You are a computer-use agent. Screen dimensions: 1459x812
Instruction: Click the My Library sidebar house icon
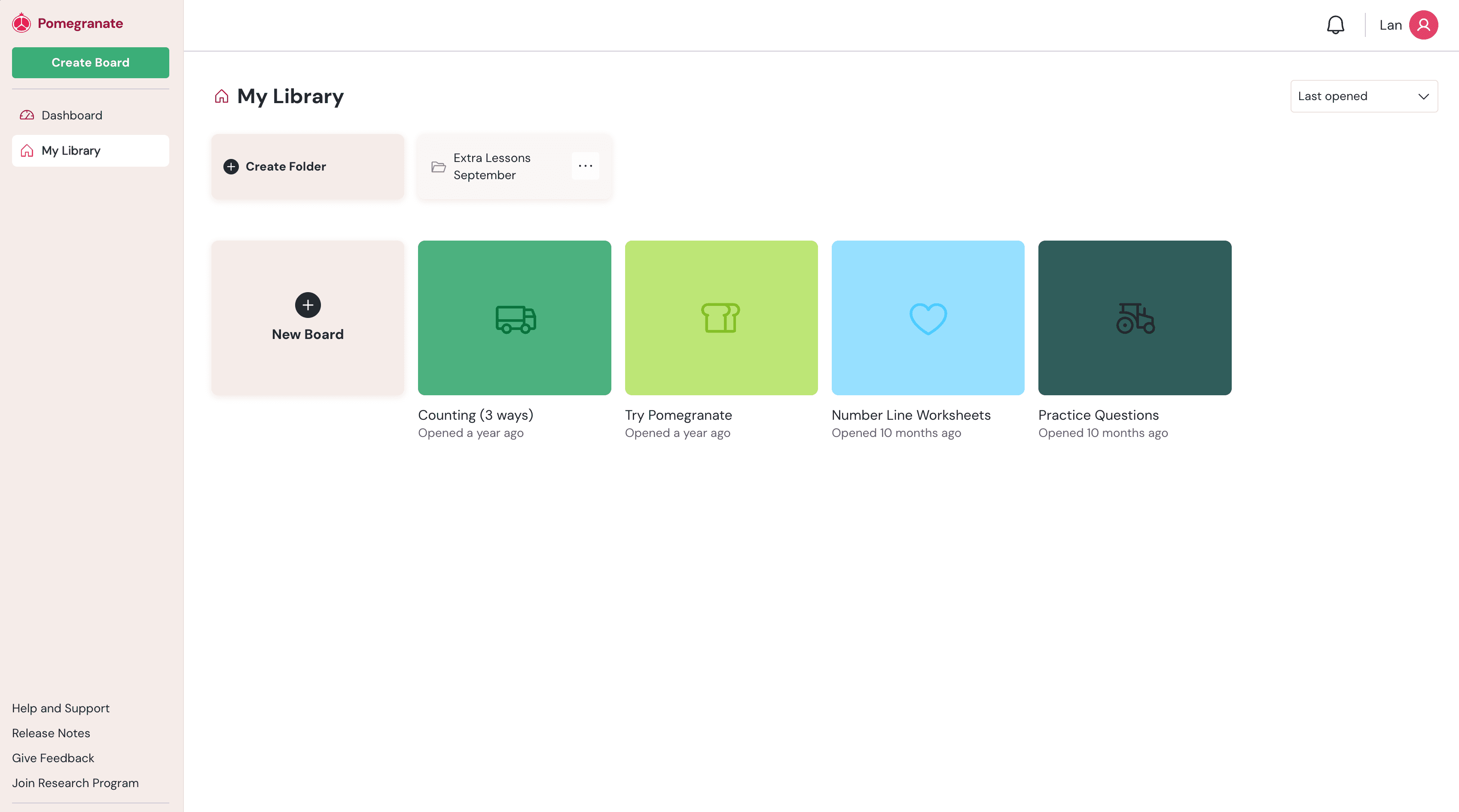tap(27, 151)
